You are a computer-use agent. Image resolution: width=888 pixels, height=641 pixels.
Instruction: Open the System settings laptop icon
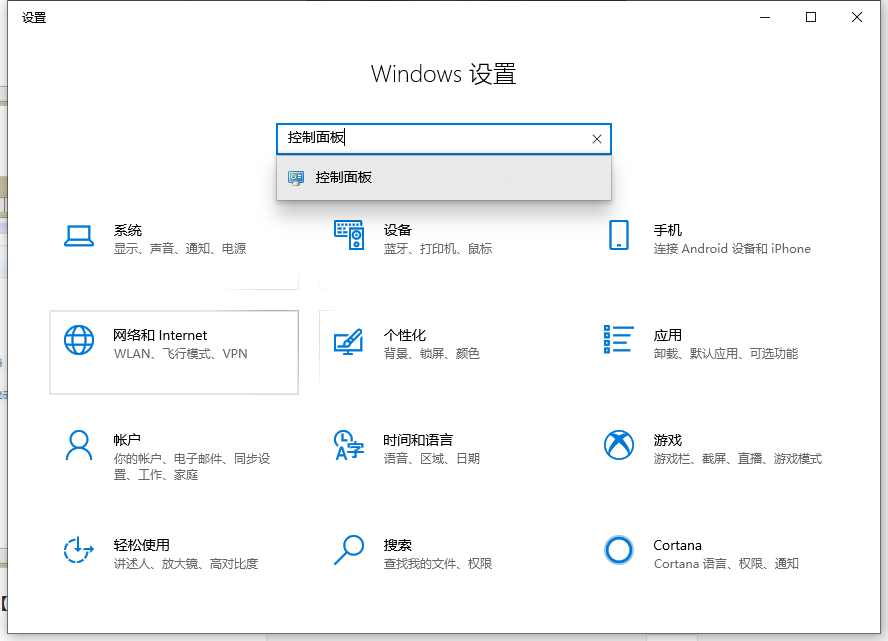pyautogui.click(x=79, y=236)
